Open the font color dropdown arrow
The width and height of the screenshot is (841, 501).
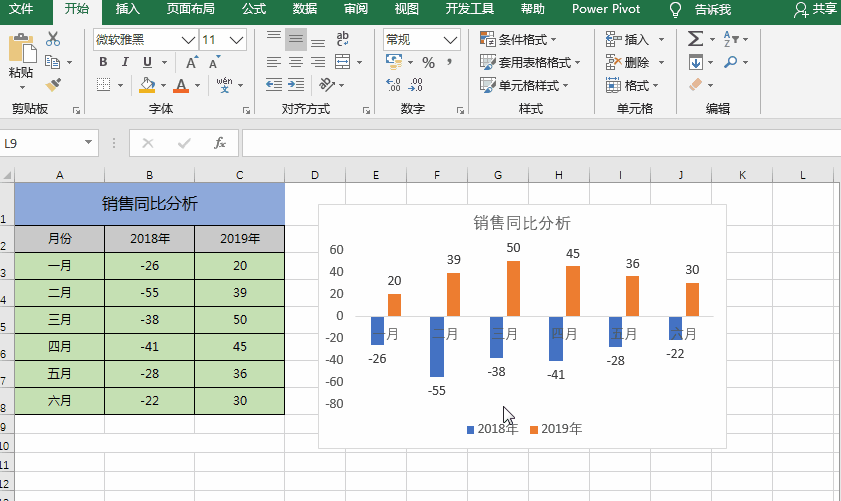[x=197, y=85]
